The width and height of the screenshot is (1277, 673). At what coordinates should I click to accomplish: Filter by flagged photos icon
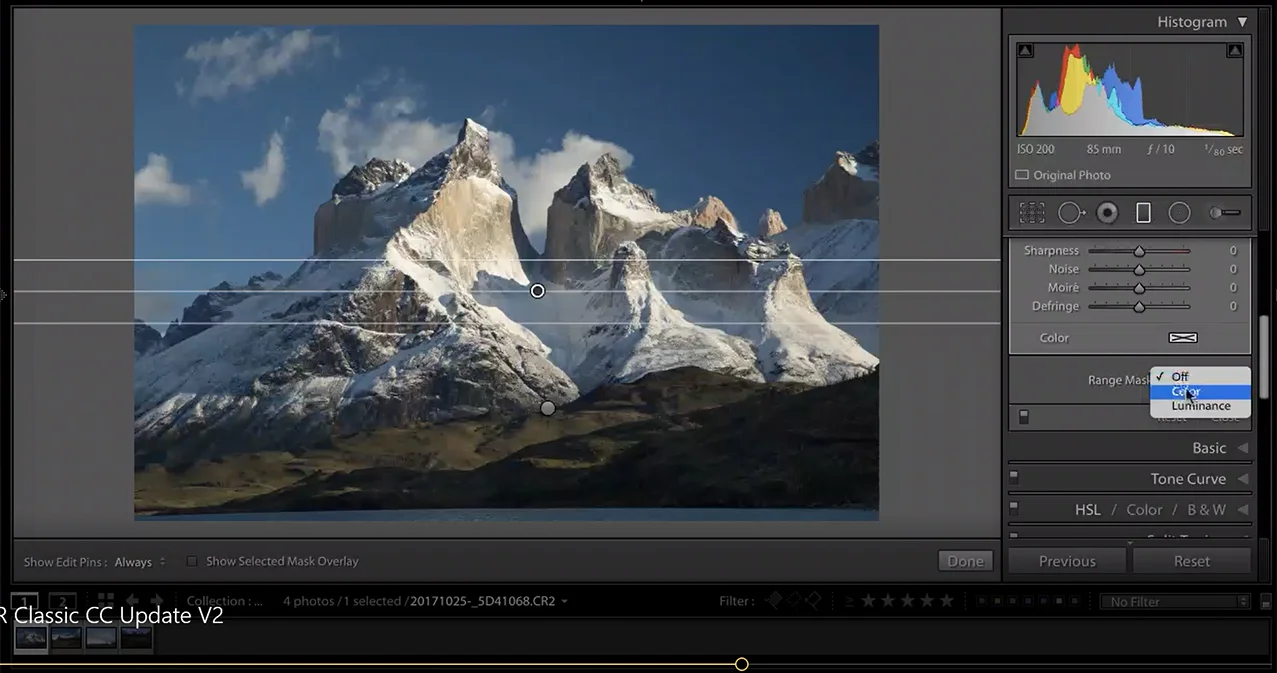(x=773, y=601)
